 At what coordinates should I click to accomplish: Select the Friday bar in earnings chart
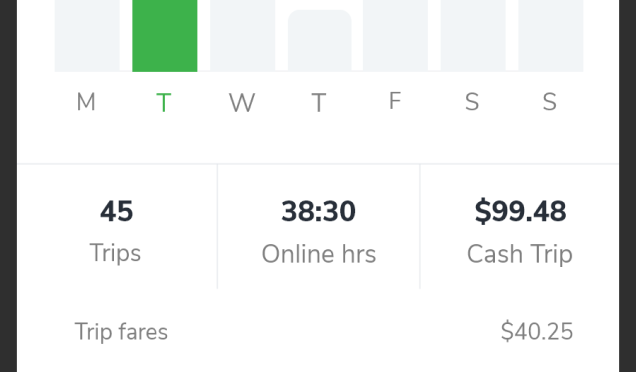tap(395, 36)
